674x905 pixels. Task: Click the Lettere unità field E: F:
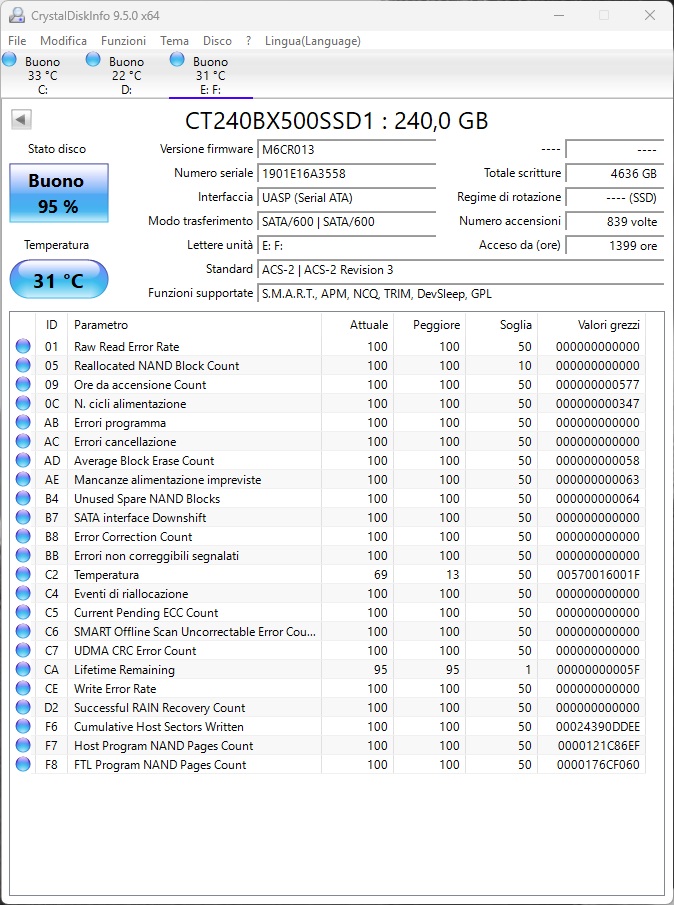346,245
